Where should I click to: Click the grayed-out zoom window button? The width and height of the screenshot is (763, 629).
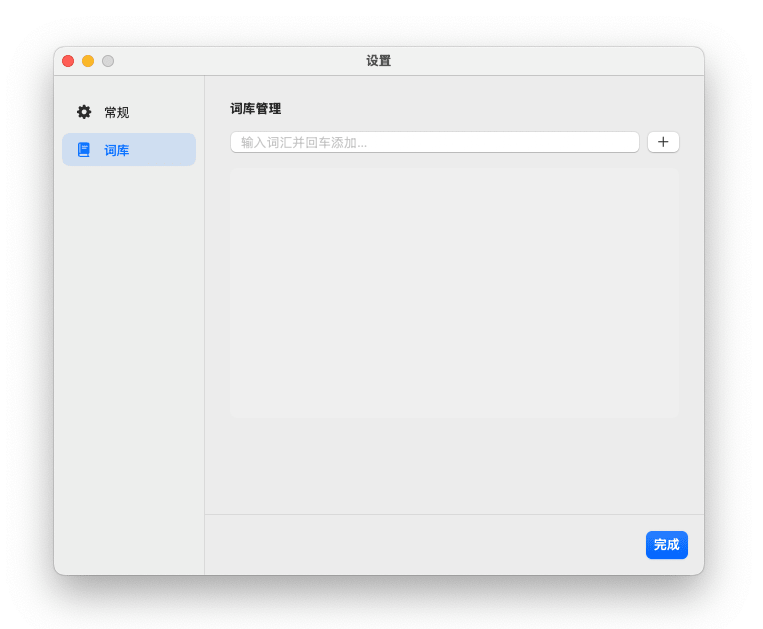pos(108,61)
